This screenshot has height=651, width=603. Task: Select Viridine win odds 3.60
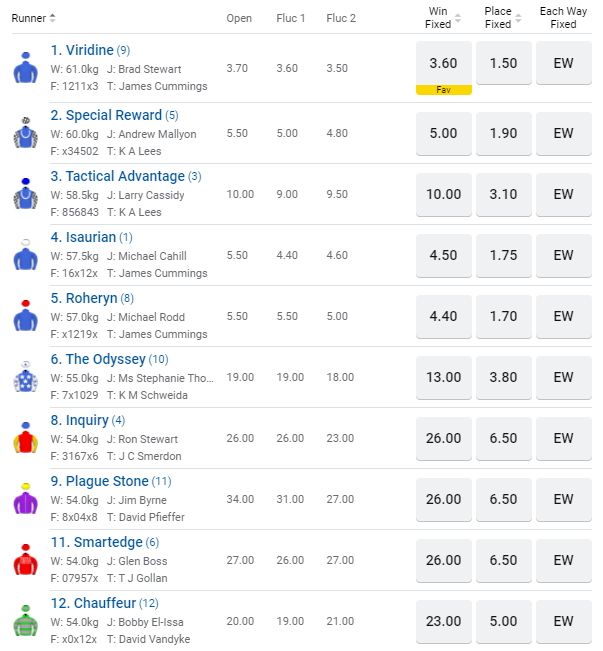click(443, 63)
